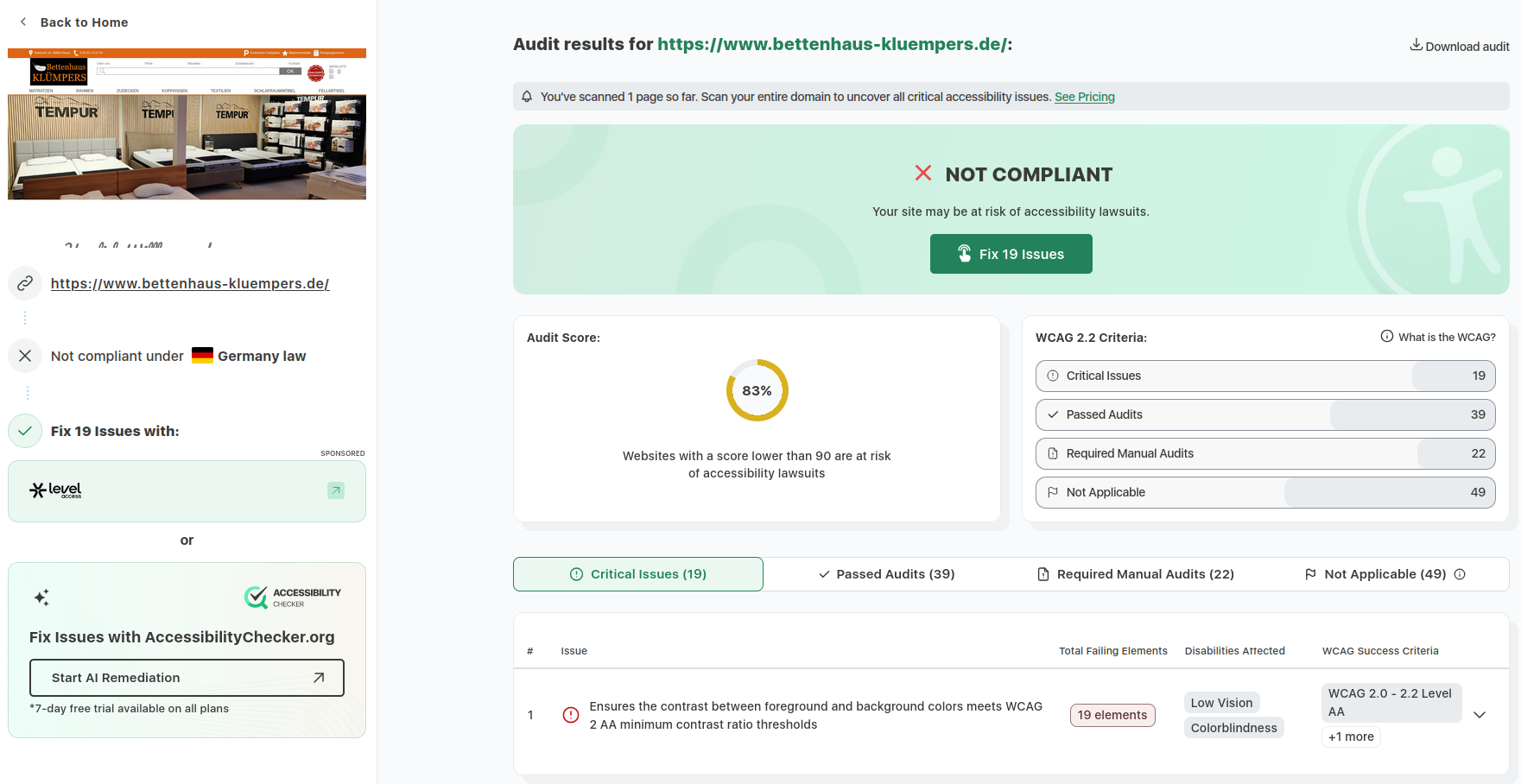The height and width of the screenshot is (784, 1521).
Task: Open the Required Manual Audits criteria row
Action: click(1265, 453)
